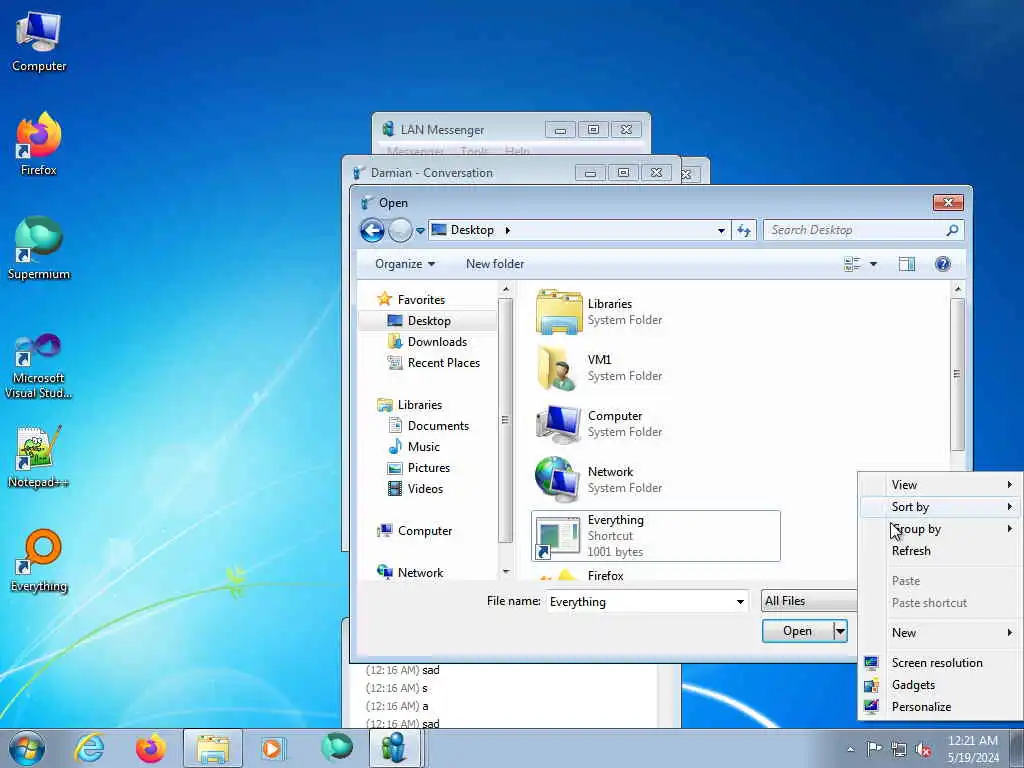Select Recent Places in navigation pane

coord(443,362)
